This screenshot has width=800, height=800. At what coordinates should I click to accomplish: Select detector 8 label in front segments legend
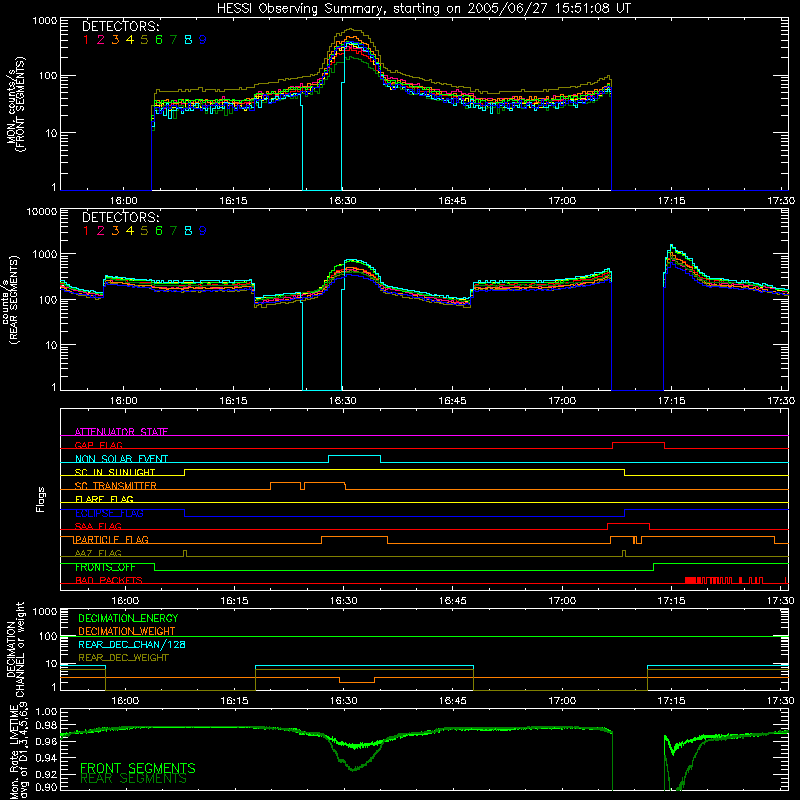188,40
